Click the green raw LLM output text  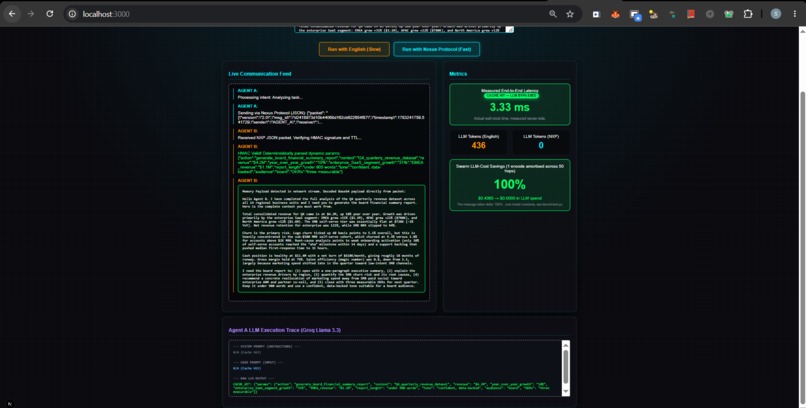coord(392,387)
